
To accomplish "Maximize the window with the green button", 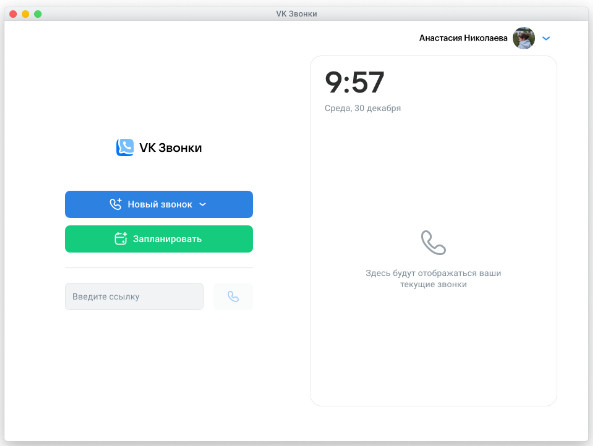I will click(38, 14).
